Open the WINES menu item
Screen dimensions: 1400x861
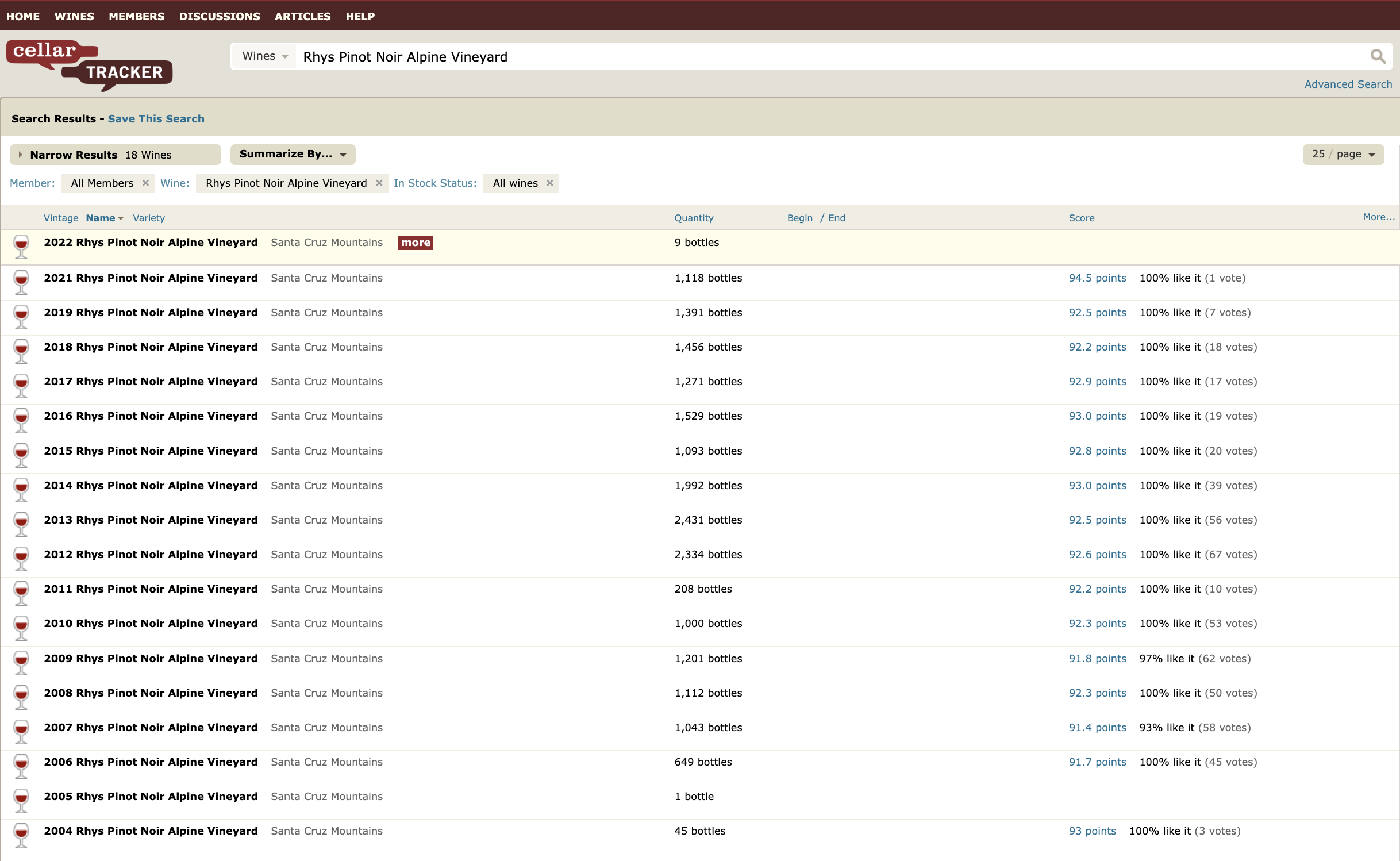(x=74, y=16)
